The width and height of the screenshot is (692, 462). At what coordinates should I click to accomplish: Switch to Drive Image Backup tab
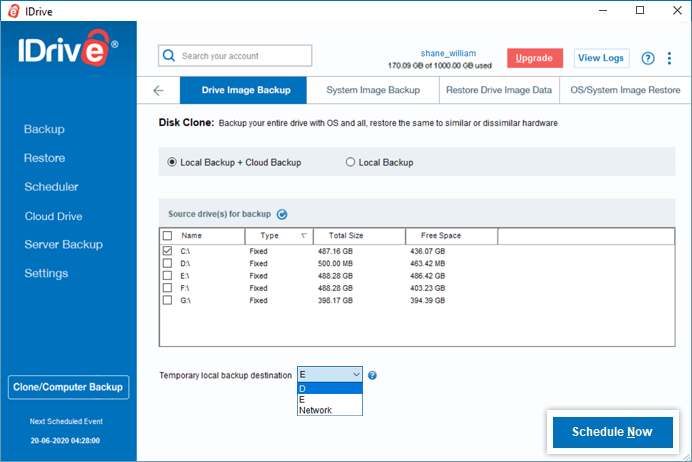(x=243, y=90)
